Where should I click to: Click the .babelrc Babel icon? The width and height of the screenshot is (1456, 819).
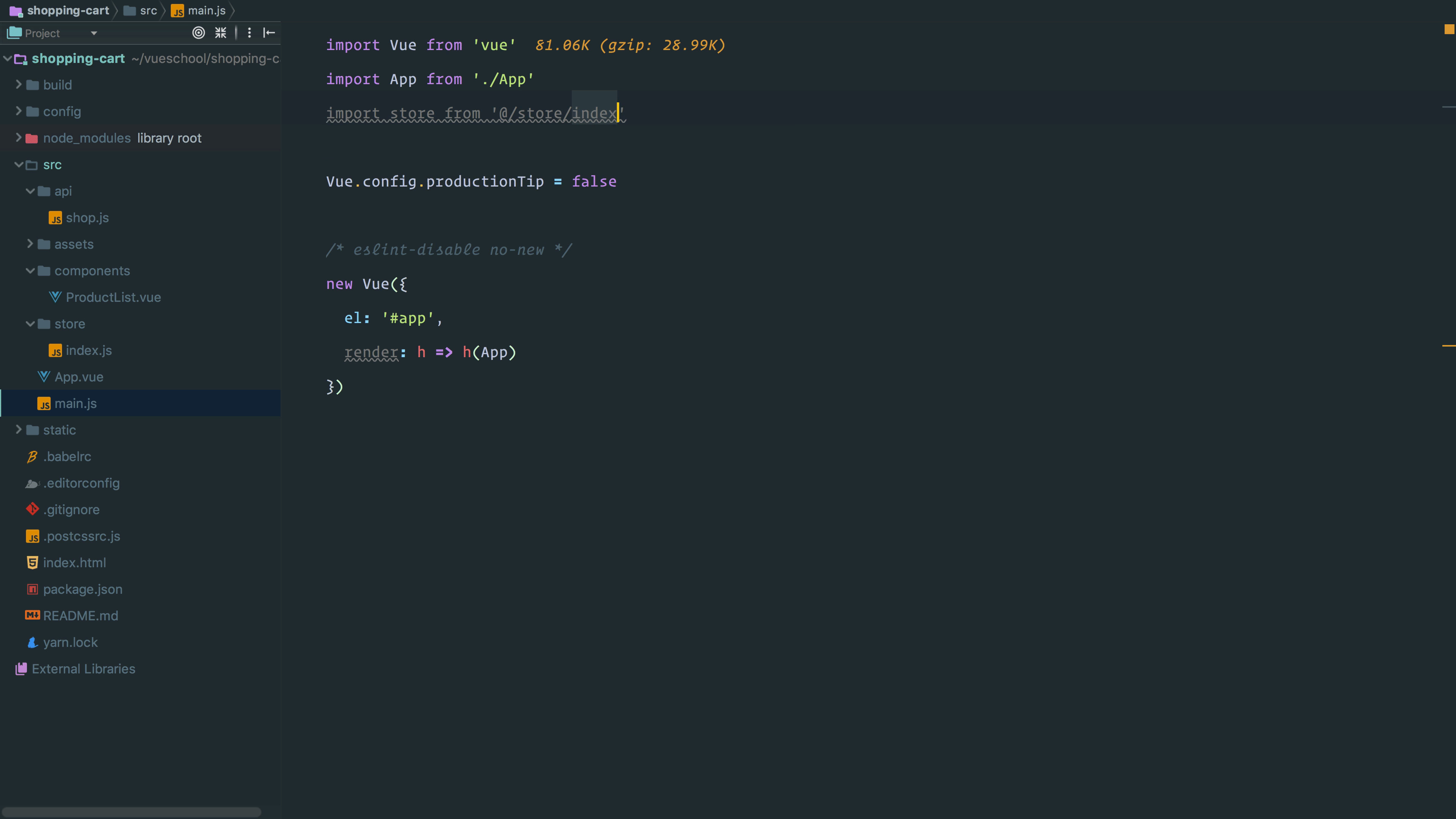[x=32, y=457]
